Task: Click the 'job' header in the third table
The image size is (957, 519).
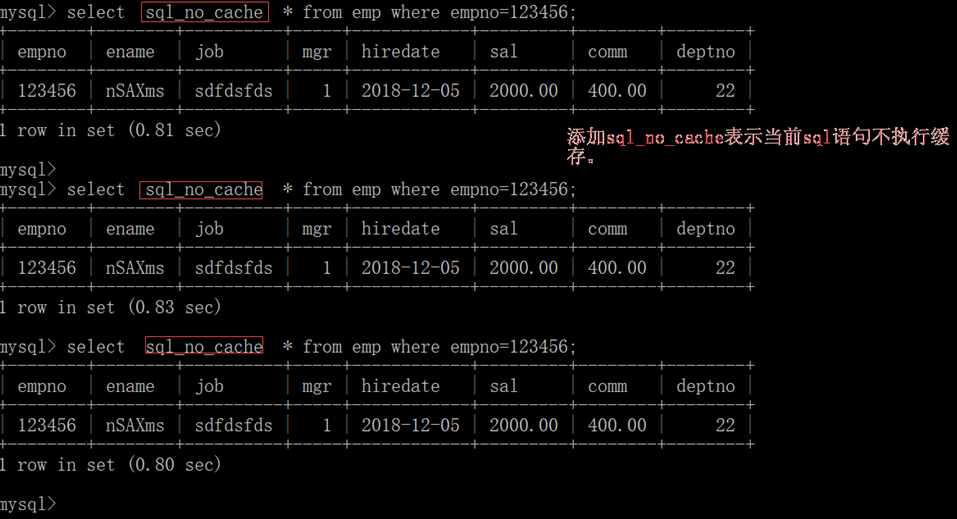Action: click(x=209, y=386)
